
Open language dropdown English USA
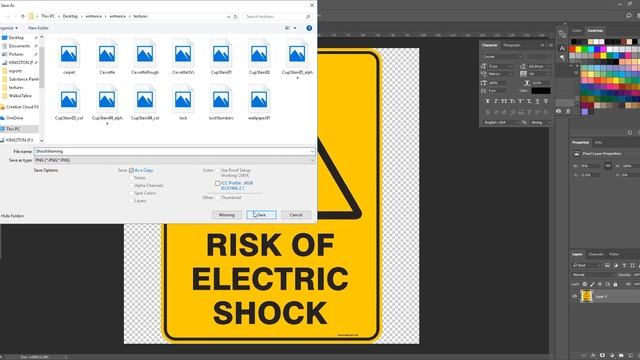[501, 122]
